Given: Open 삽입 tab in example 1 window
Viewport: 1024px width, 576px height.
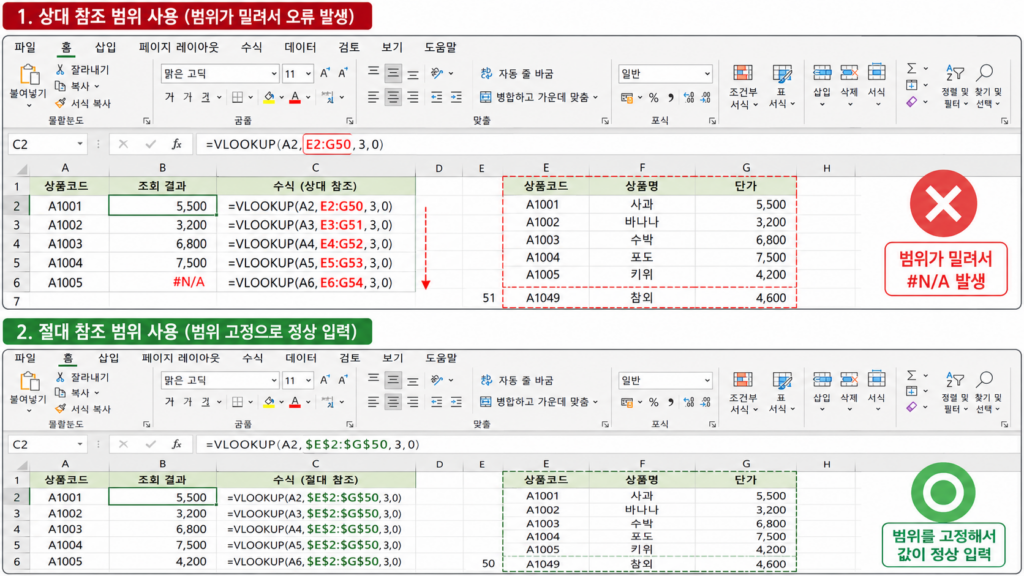Looking at the screenshot, I should click(x=105, y=47).
